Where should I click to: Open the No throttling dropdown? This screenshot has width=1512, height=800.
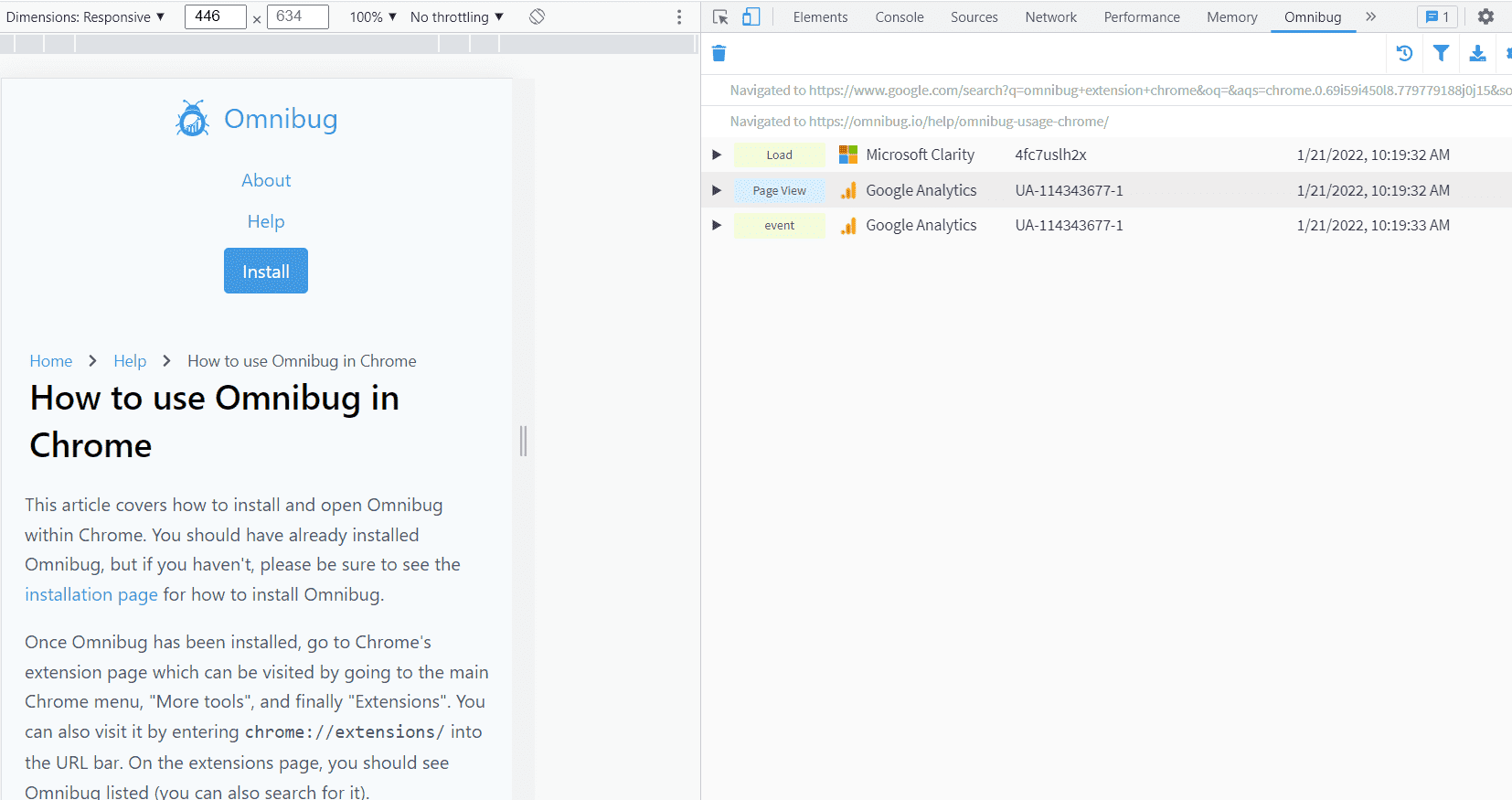pyautogui.click(x=457, y=16)
